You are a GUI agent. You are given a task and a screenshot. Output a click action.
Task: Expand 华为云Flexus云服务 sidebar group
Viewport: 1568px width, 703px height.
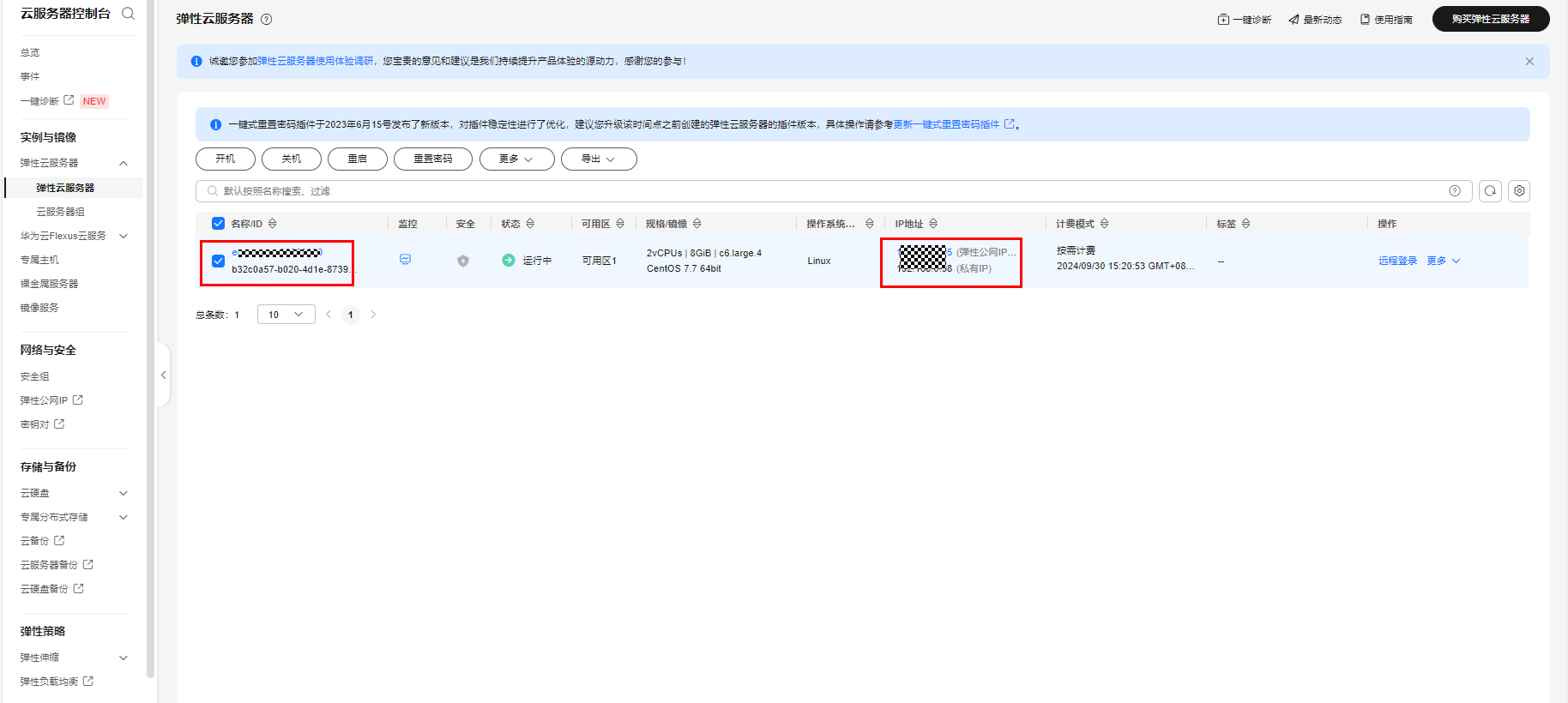[x=124, y=236]
